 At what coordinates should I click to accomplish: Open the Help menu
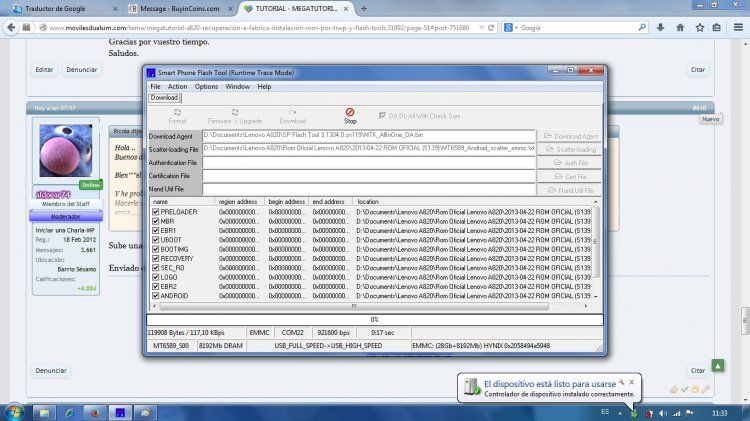(264, 87)
